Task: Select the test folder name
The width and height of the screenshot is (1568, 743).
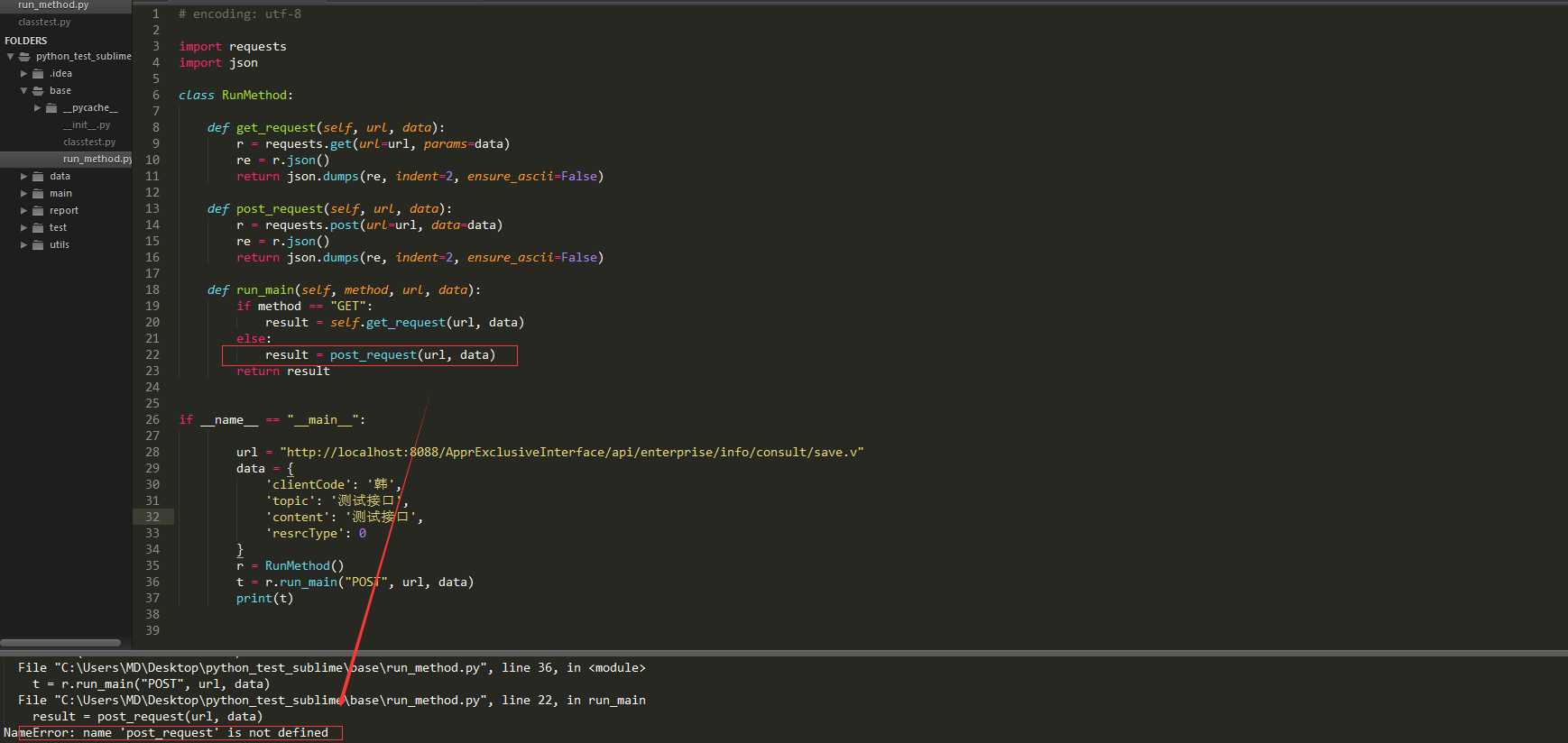Action: click(58, 228)
